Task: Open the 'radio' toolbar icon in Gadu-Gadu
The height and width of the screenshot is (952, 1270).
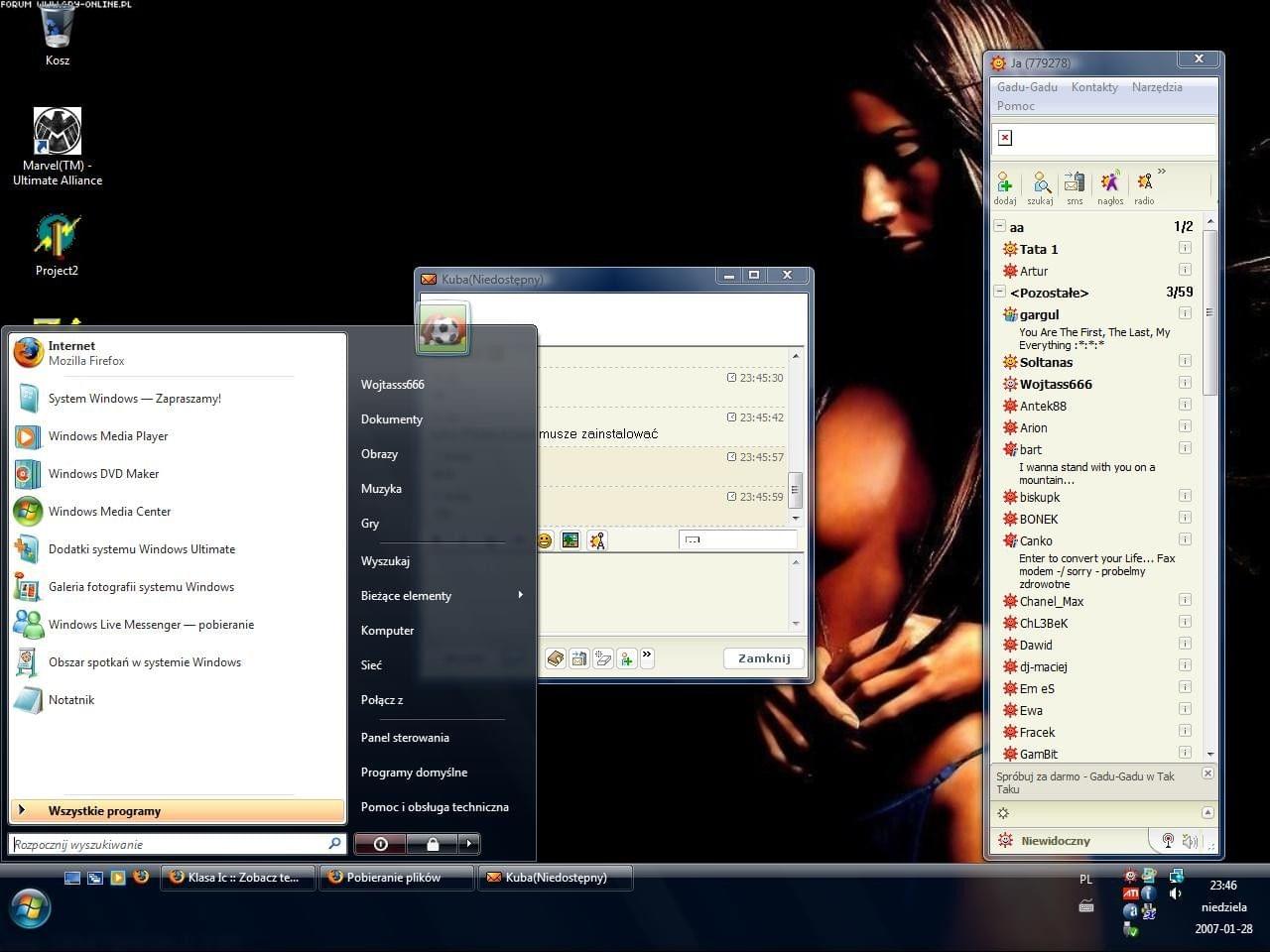Action: pyautogui.click(x=1145, y=186)
